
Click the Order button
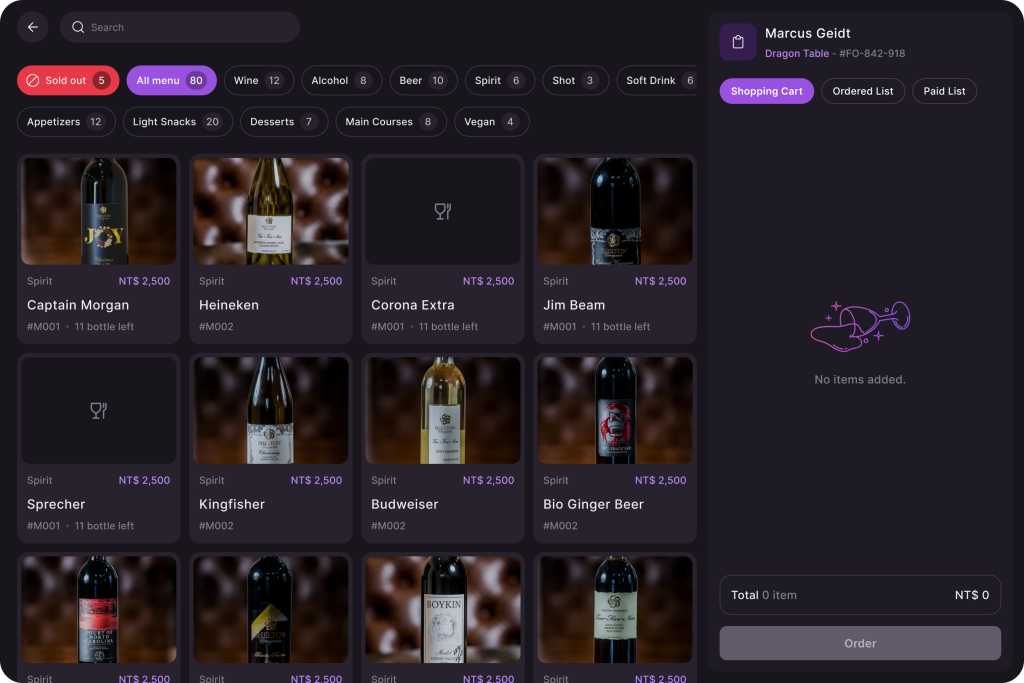(859, 643)
